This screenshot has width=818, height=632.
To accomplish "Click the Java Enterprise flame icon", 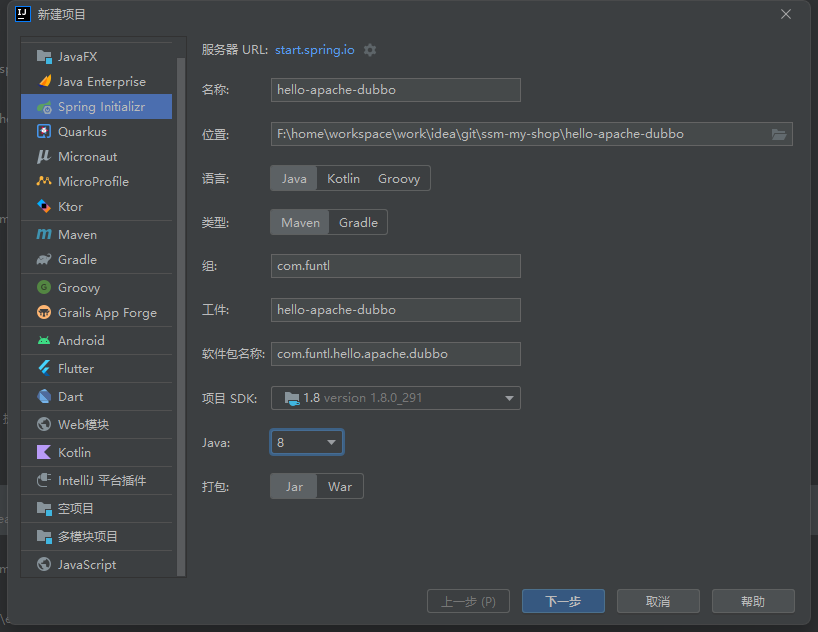I will click(x=44, y=81).
